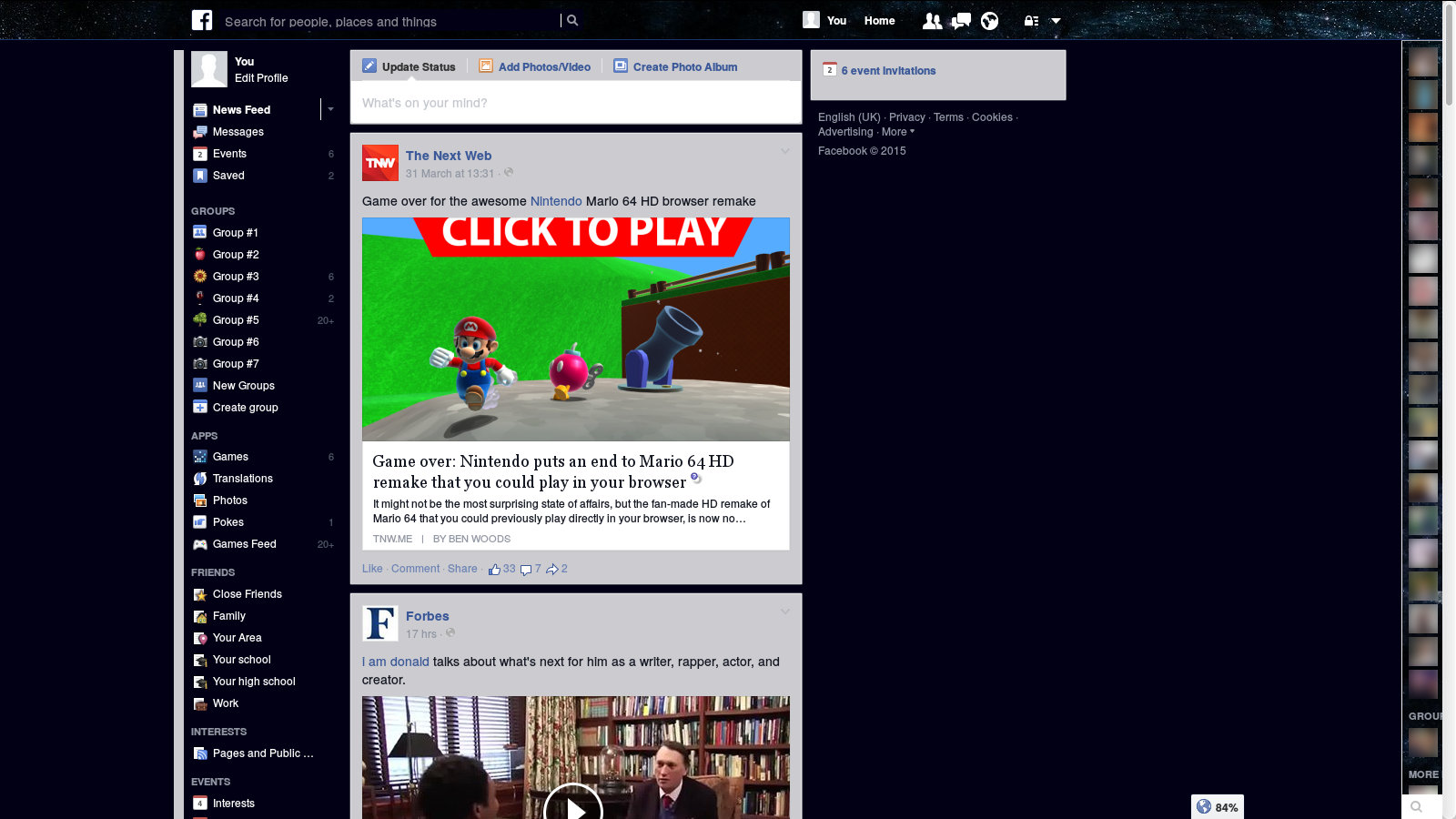
Task: Click the Mario article headline
Action: tap(553, 471)
